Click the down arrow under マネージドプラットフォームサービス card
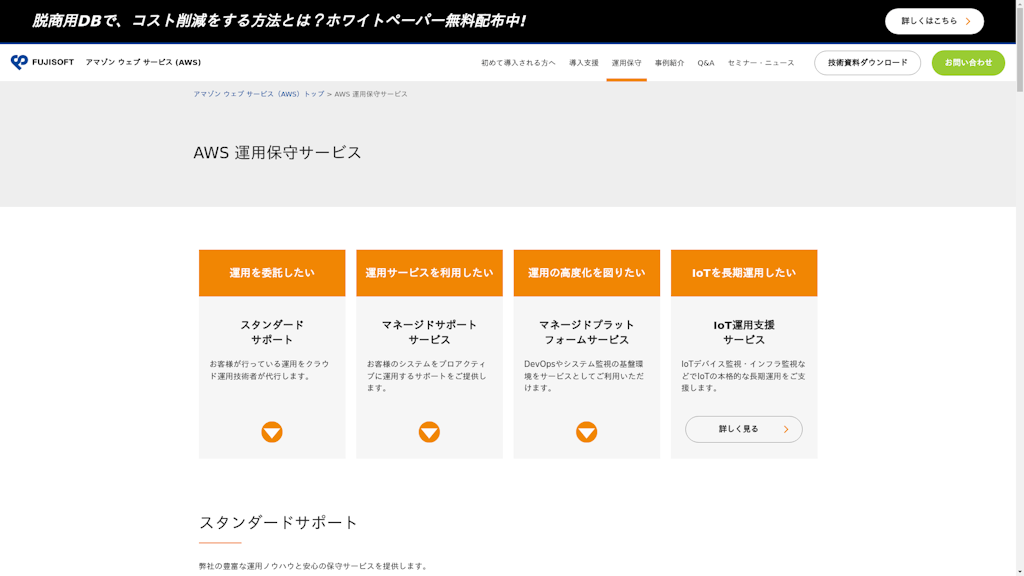This screenshot has width=1024, height=576. click(x=586, y=432)
